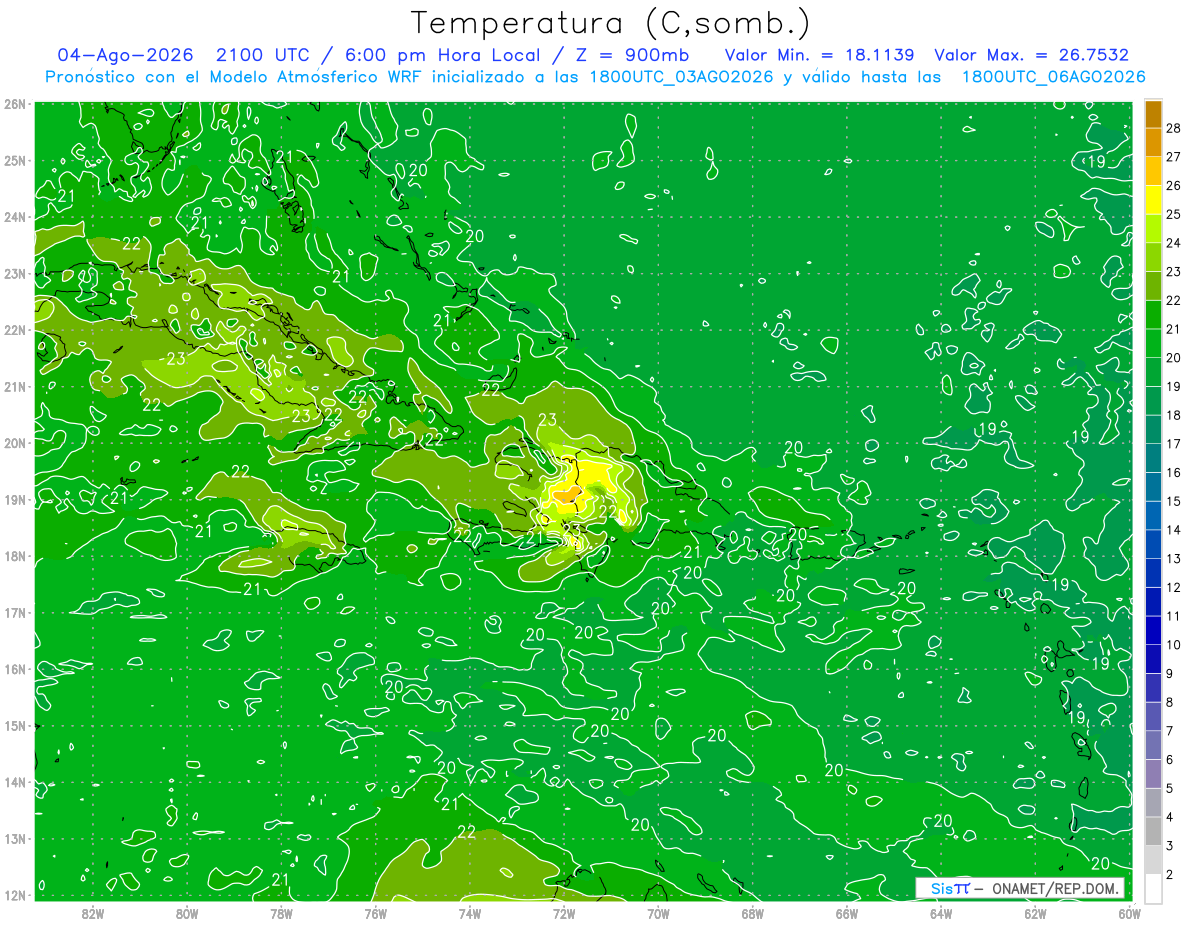
Task: Click the "16N" latitude label
Action: pos(15,669)
